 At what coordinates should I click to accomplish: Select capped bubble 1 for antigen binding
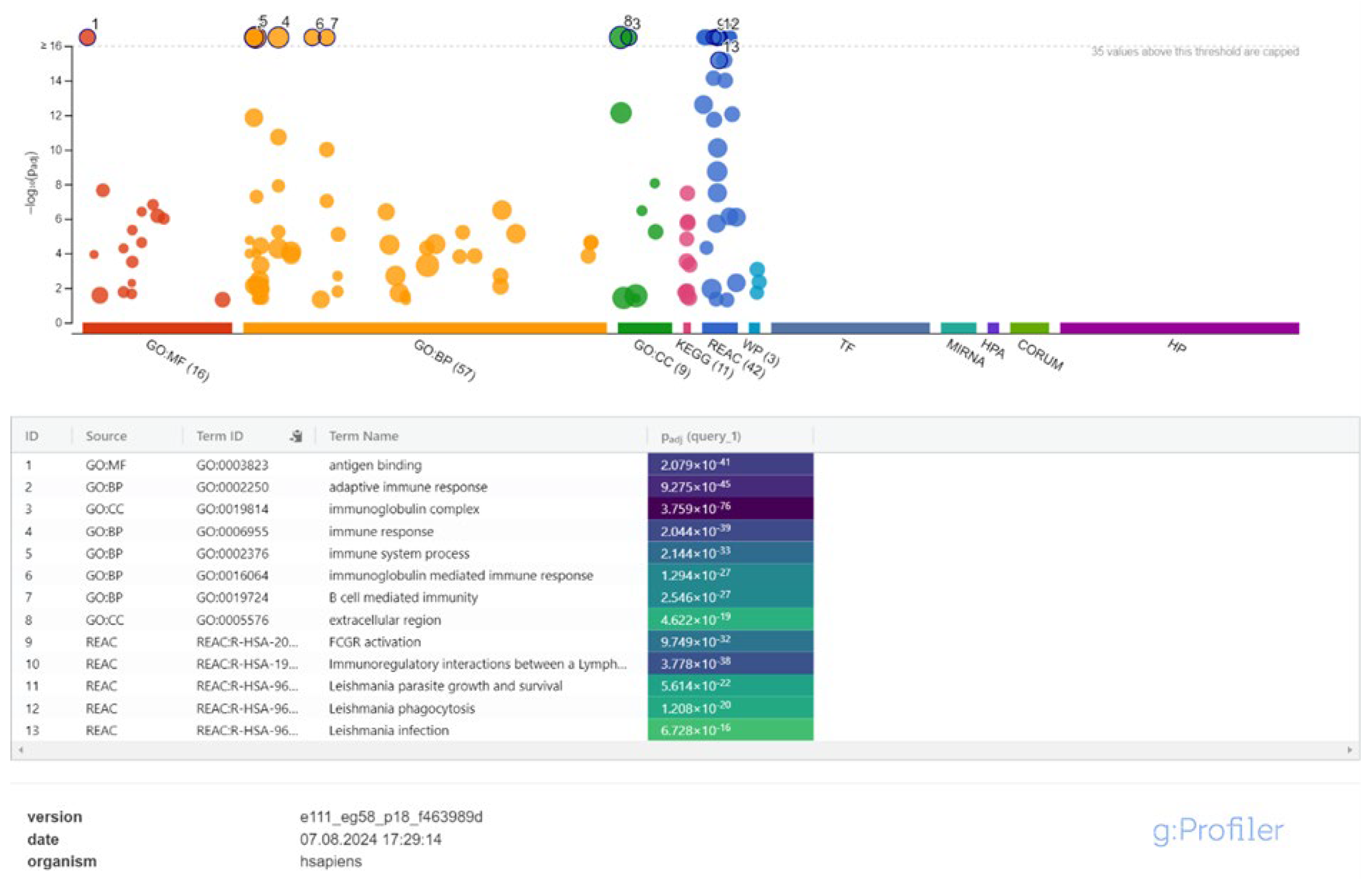(87, 38)
